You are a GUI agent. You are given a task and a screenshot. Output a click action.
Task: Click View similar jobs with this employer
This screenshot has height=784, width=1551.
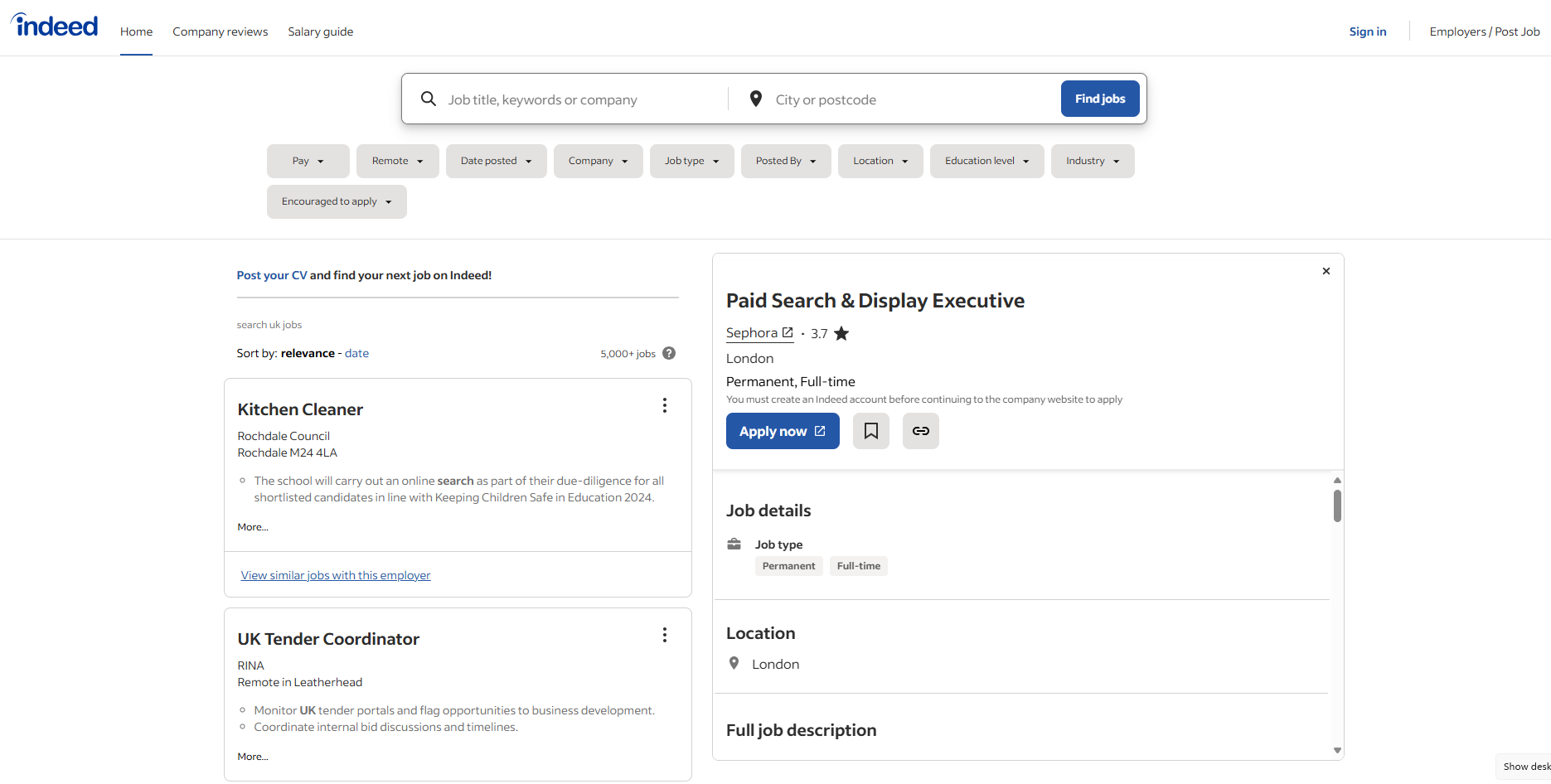(x=336, y=575)
